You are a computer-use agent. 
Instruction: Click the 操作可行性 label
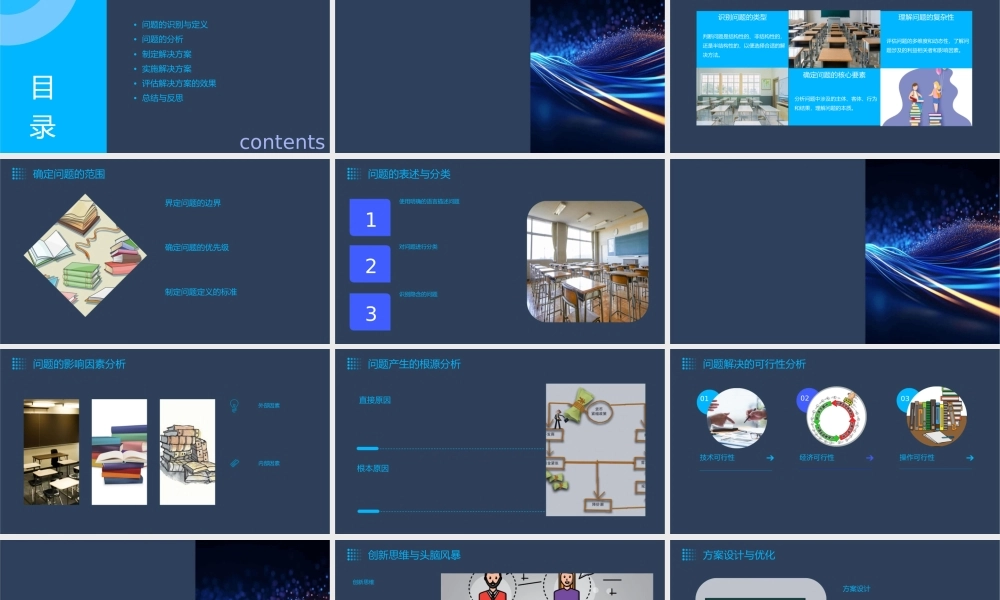pos(916,458)
